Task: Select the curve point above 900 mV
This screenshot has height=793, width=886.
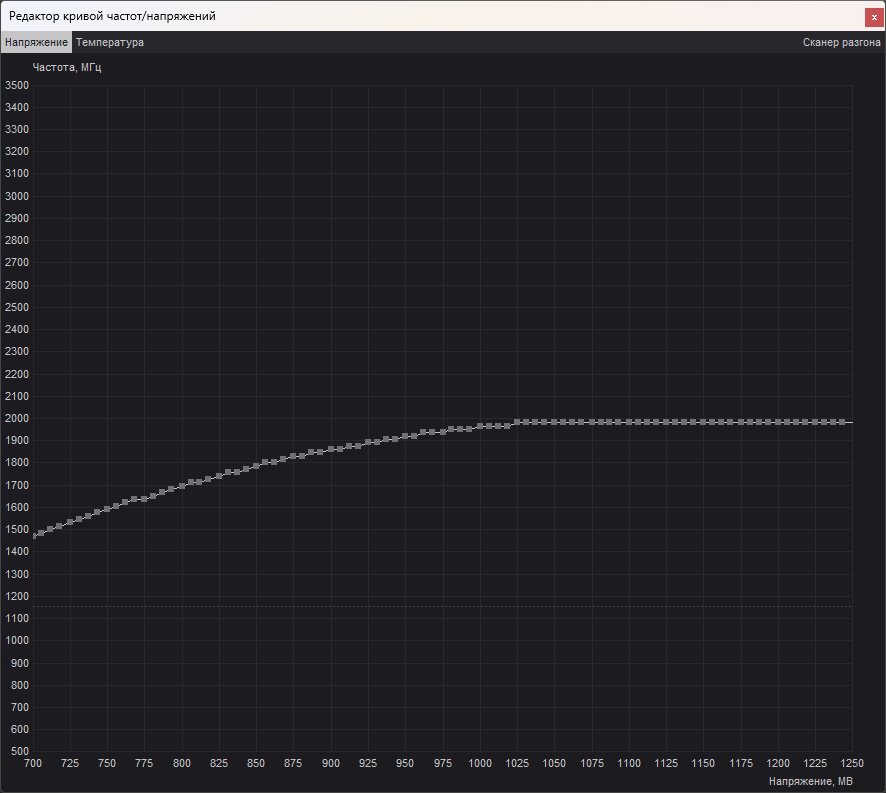Action: pyautogui.click(x=331, y=449)
